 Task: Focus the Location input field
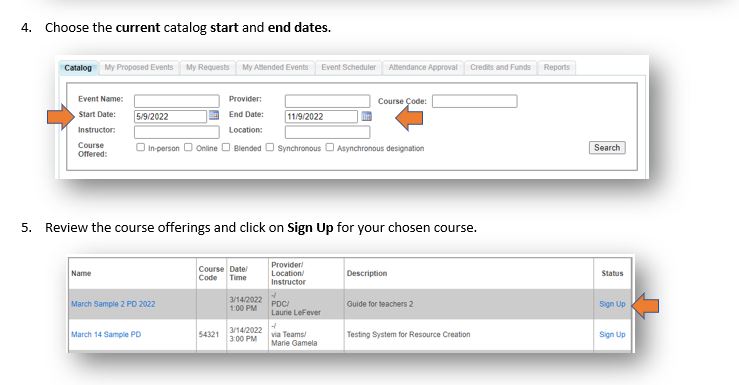pyautogui.click(x=328, y=132)
